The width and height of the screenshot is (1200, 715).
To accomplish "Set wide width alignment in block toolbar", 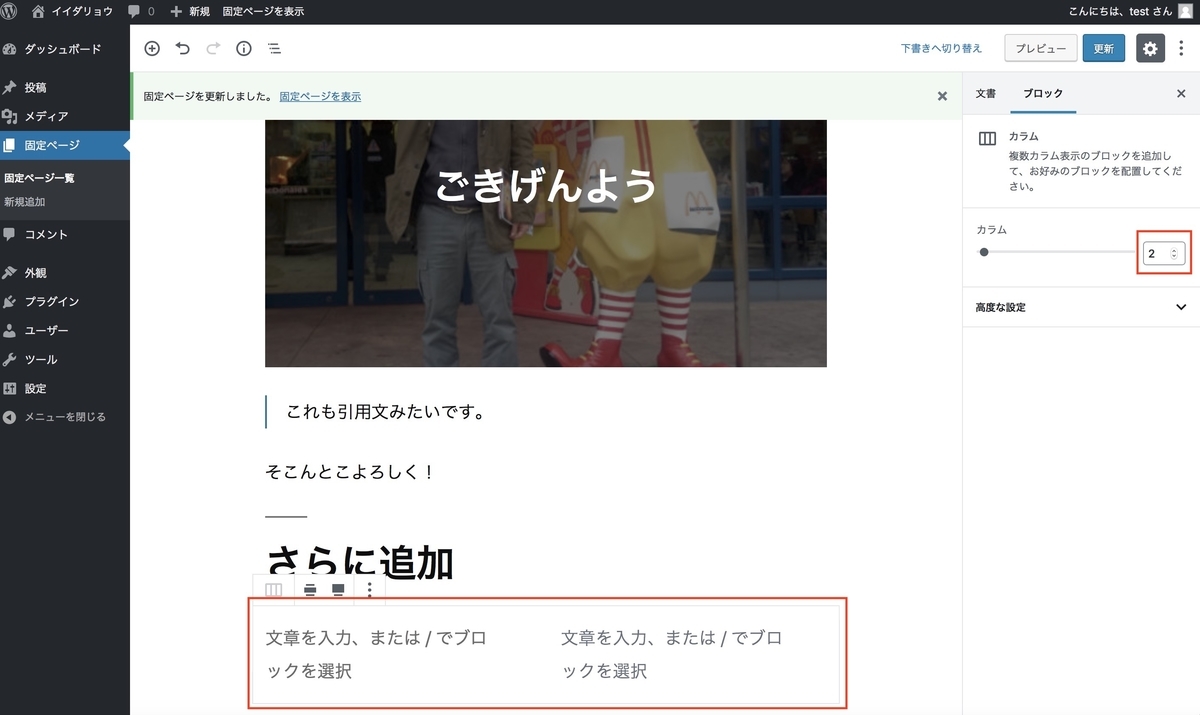I will pos(310,590).
